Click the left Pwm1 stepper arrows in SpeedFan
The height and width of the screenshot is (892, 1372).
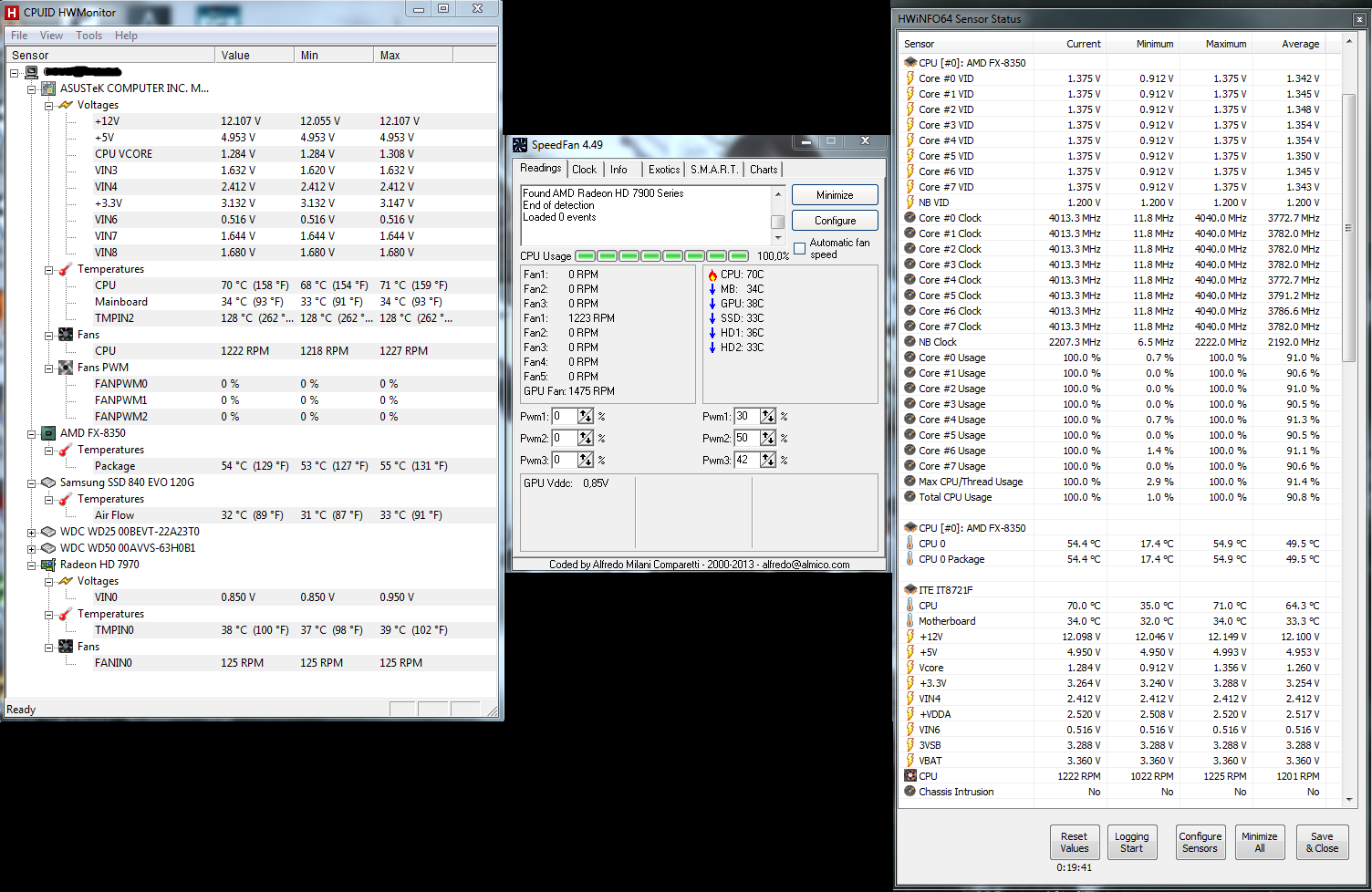coord(586,417)
